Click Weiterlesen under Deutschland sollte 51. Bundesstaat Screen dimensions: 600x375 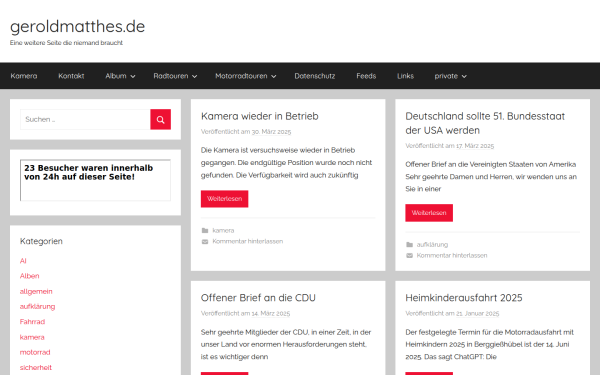pos(429,213)
